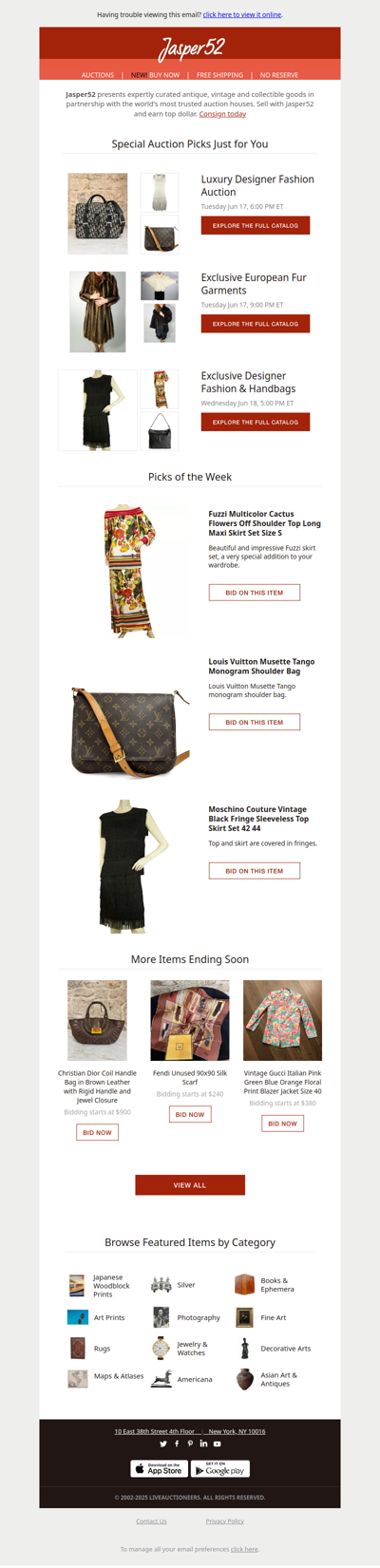Screen dimensions: 380x1568
Task: Click NO RESERVE in header navigation
Action: pyautogui.click(x=279, y=75)
